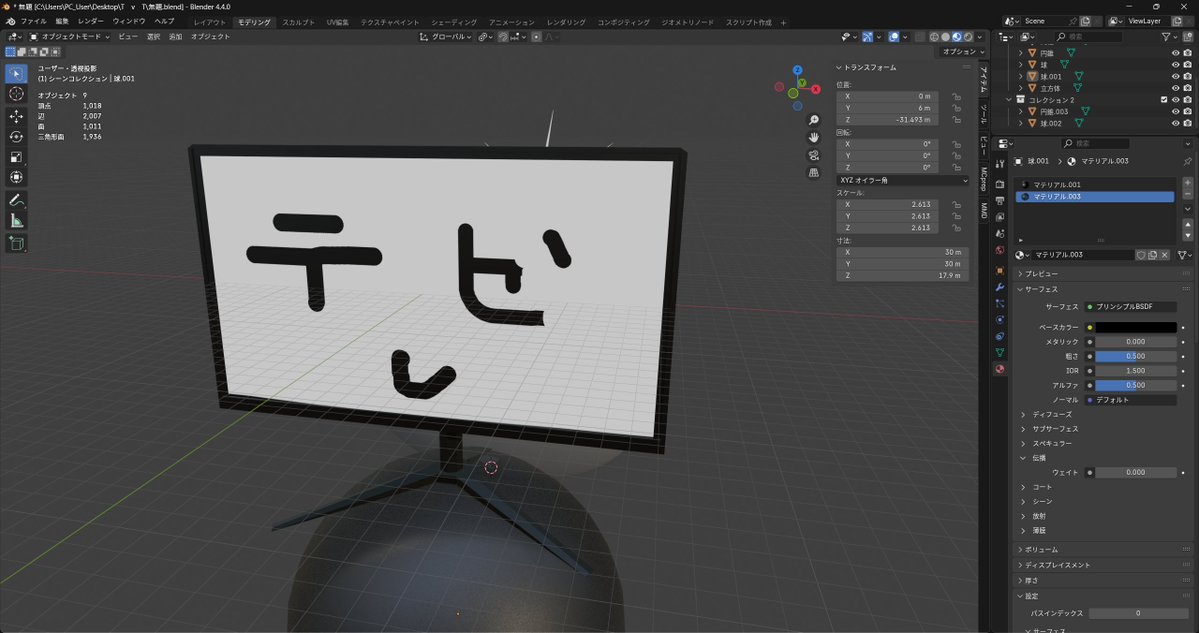Select the Add Cube tool
The height and width of the screenshot is (633, 1199).
tap(16, 244)
